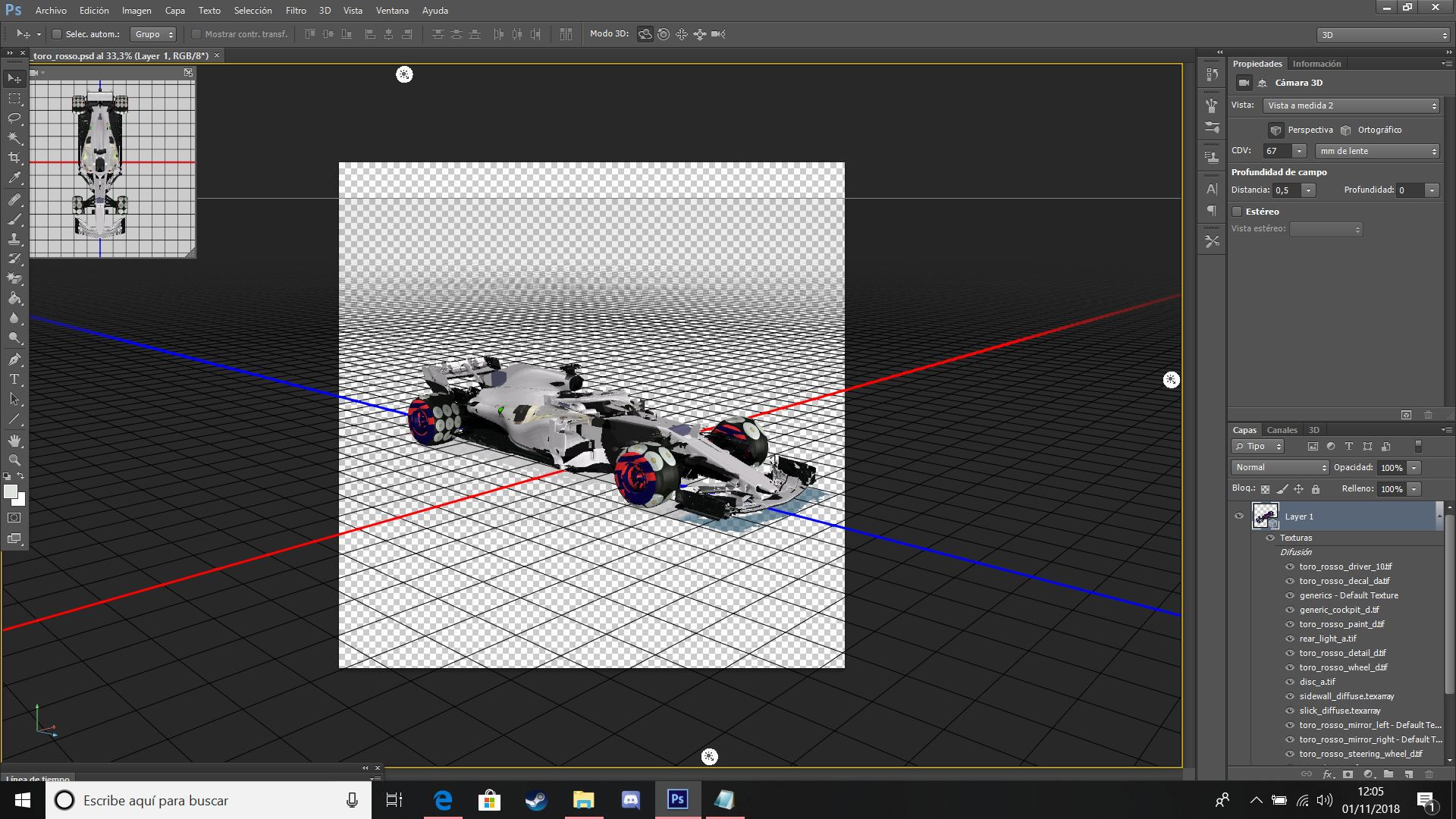Open the Vista a medida 2 dropdown
This screenshot has height=819, width=1456.
[1351, 105]
